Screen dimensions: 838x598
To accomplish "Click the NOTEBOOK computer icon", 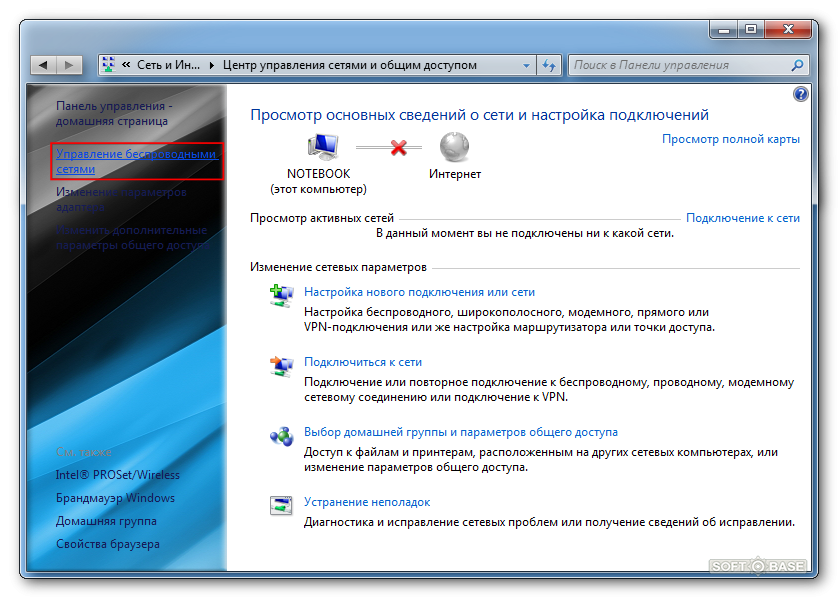I will tap(323, 146).
